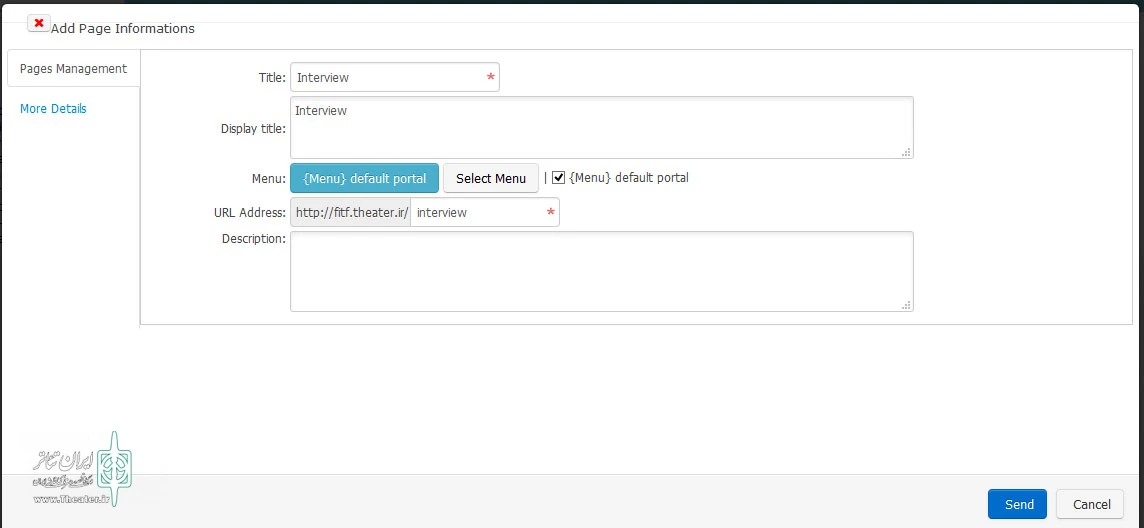This screenshot has height=528, width=1144.
Task: Switch to the More Details tab
Action: click(x=53, y=109)
